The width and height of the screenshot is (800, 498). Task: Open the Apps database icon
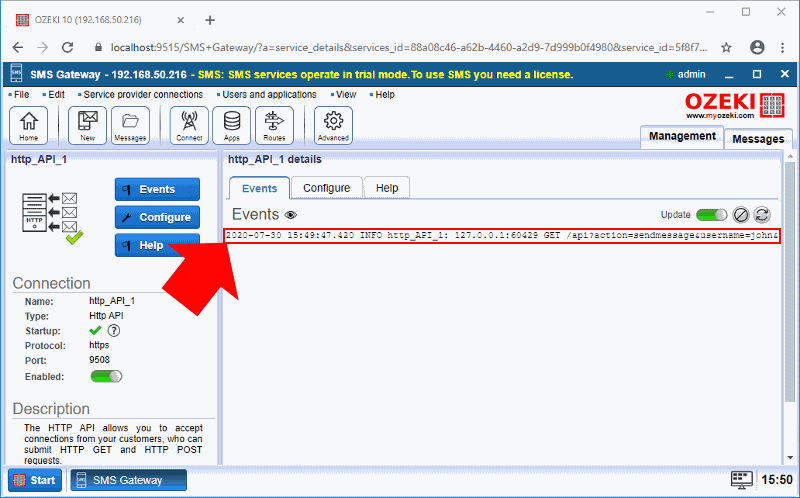231,125
